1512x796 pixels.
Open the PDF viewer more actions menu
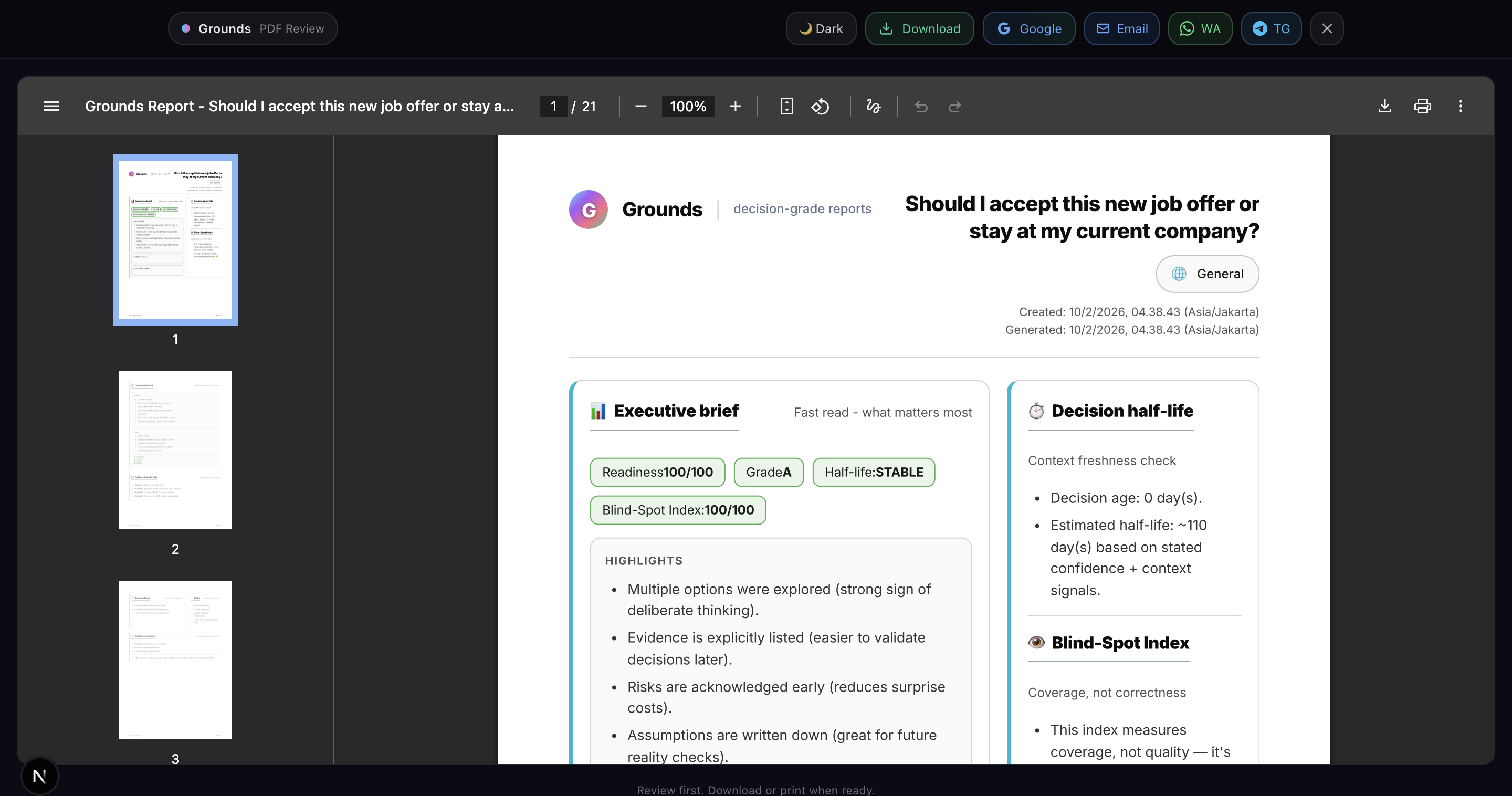click(1461, 106)
